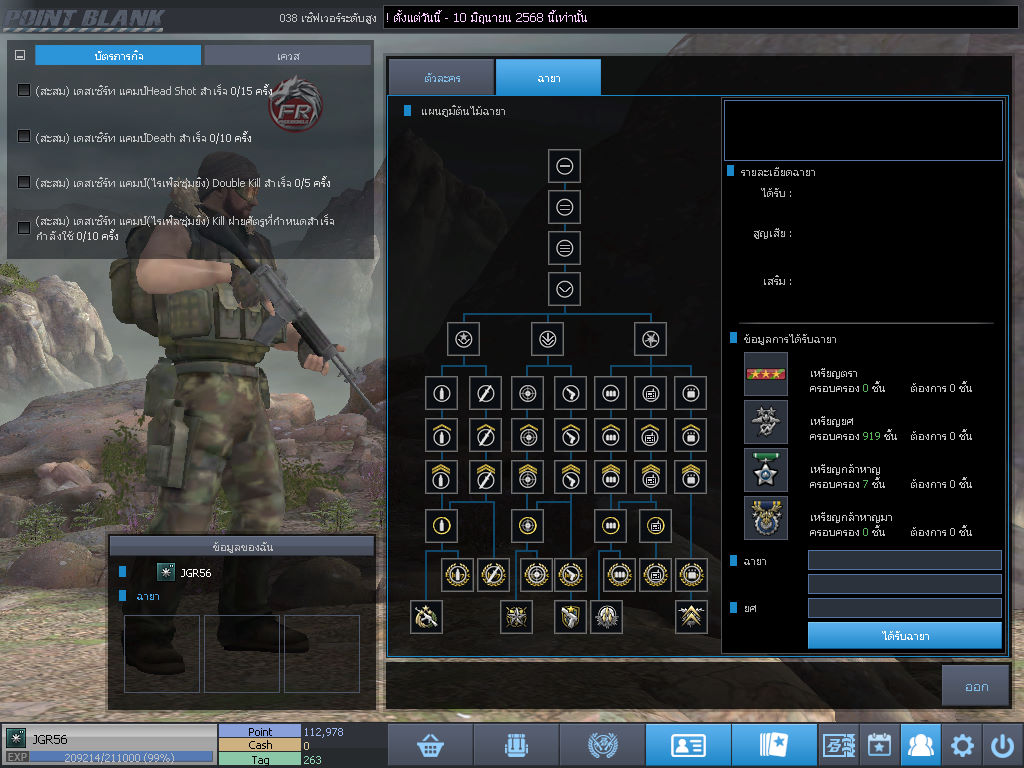Open the profile ID card icon
1024x768 pixels.
(x=688, y=744)
